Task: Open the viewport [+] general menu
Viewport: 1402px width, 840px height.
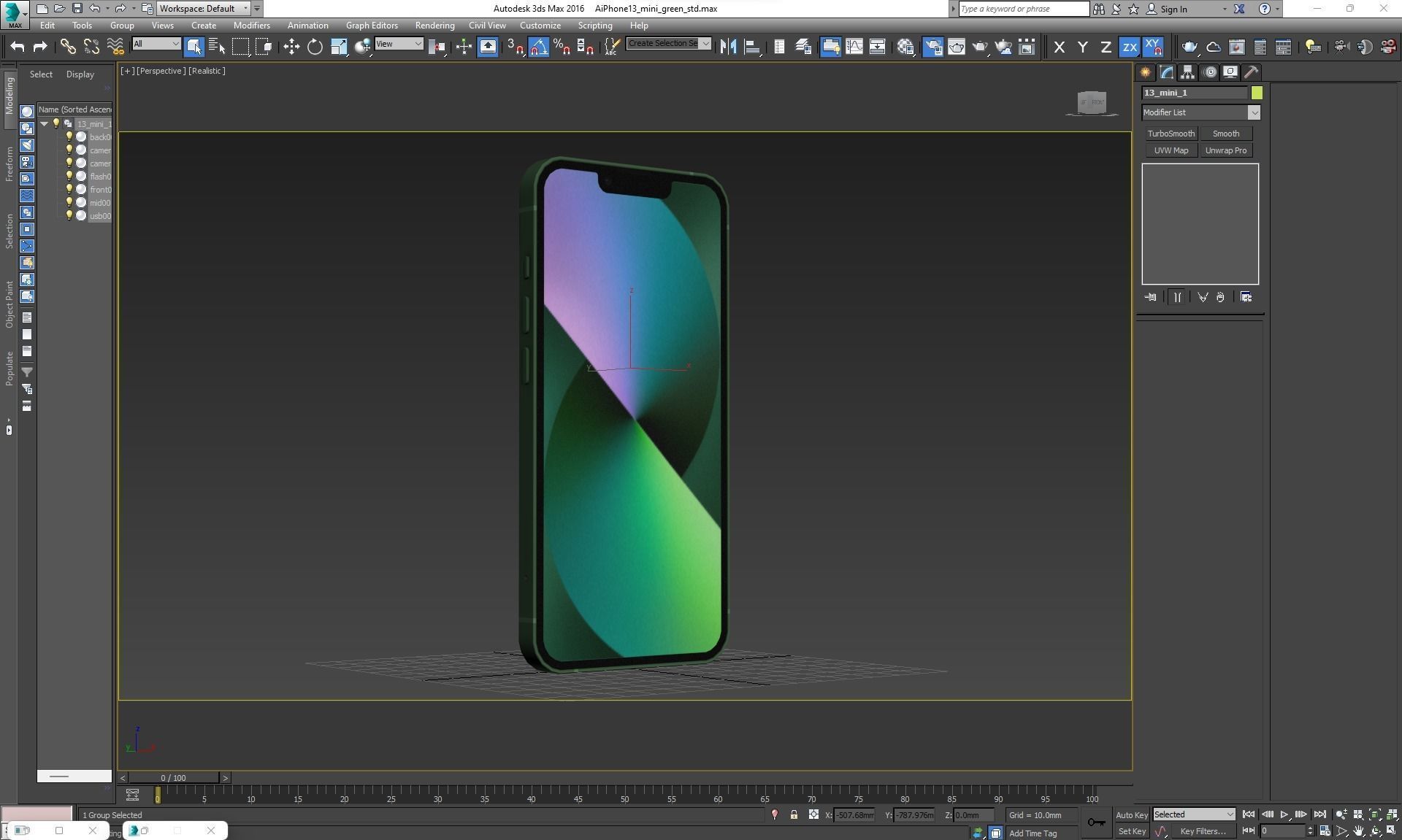Action: (127, 71)
